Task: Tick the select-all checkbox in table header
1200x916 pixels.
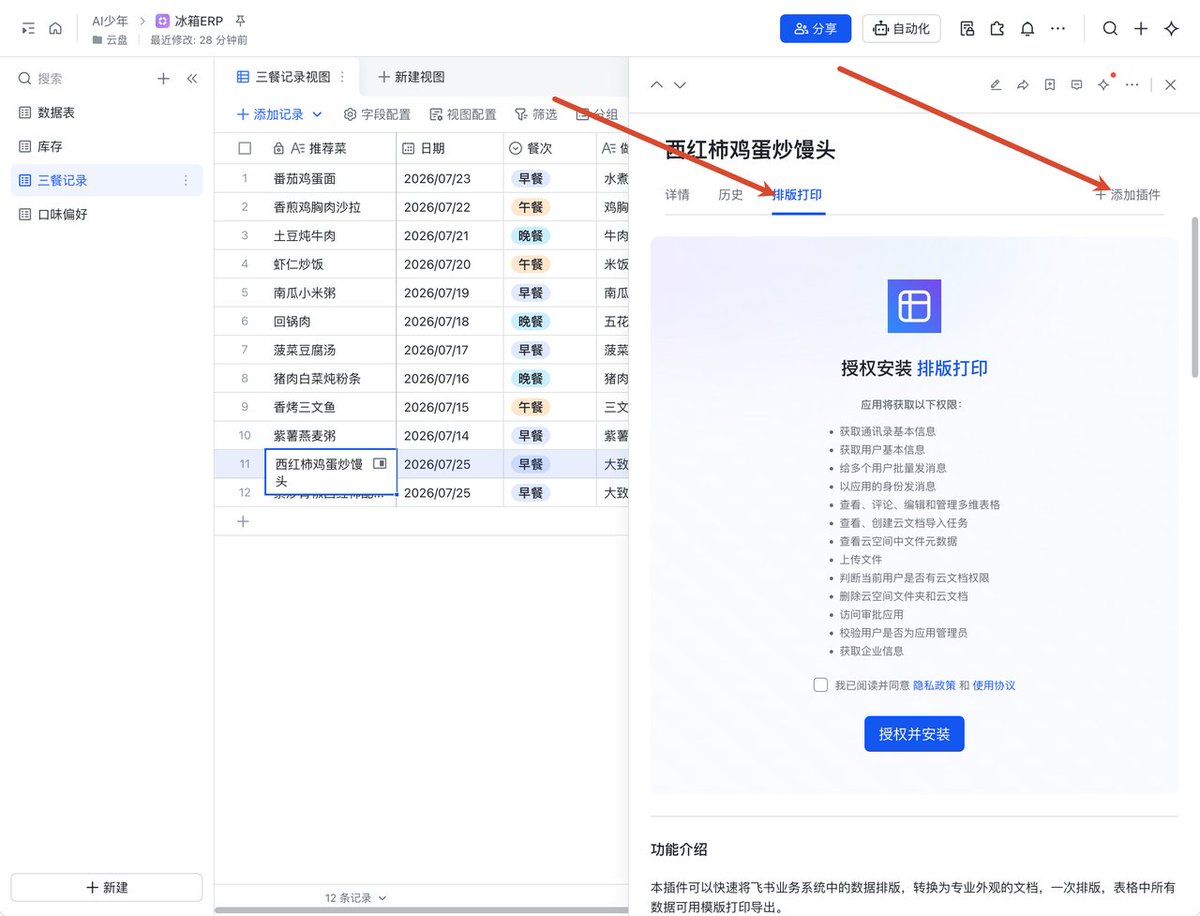Action: [x=245, y=148]
